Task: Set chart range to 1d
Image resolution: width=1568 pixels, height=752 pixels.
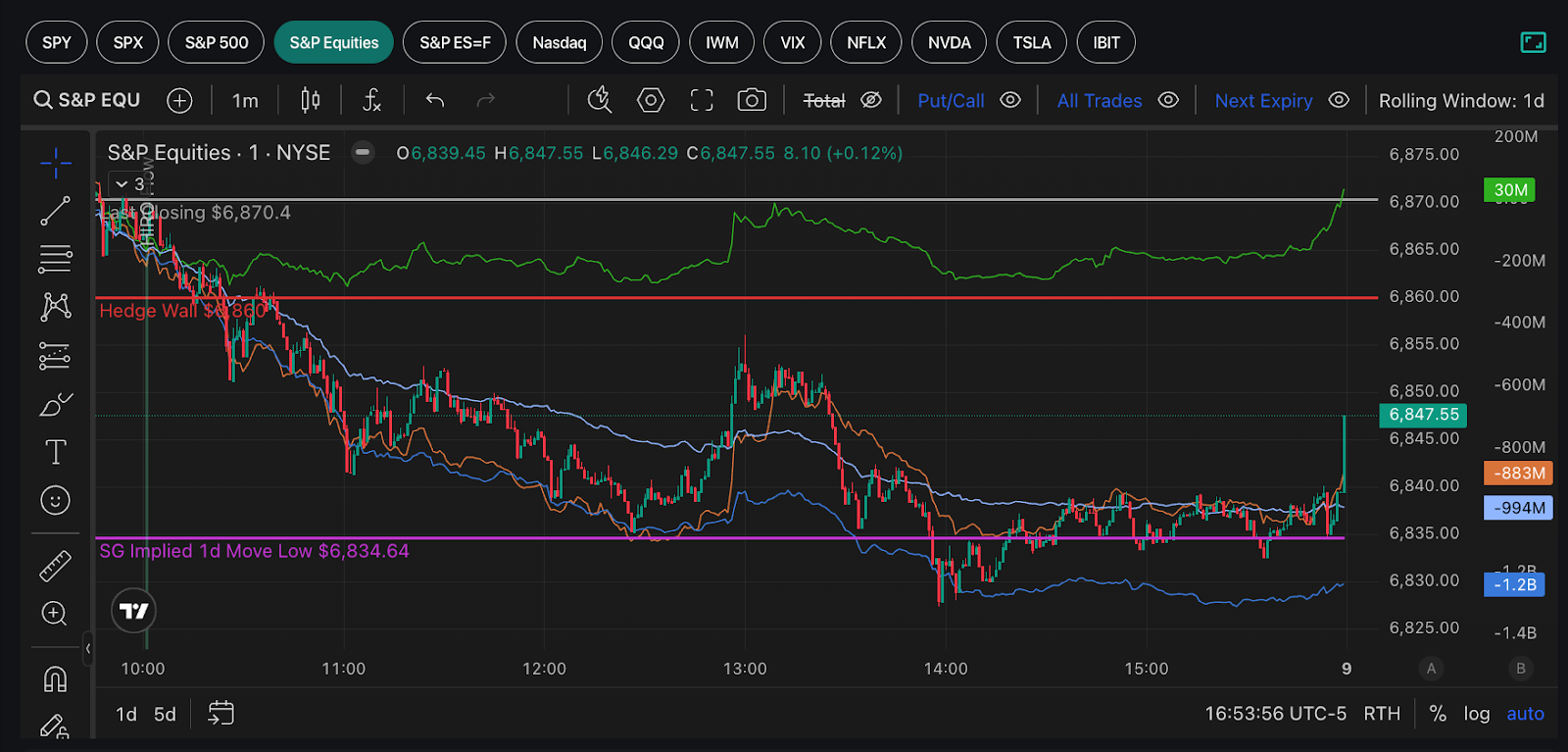Action: point(126,714)
